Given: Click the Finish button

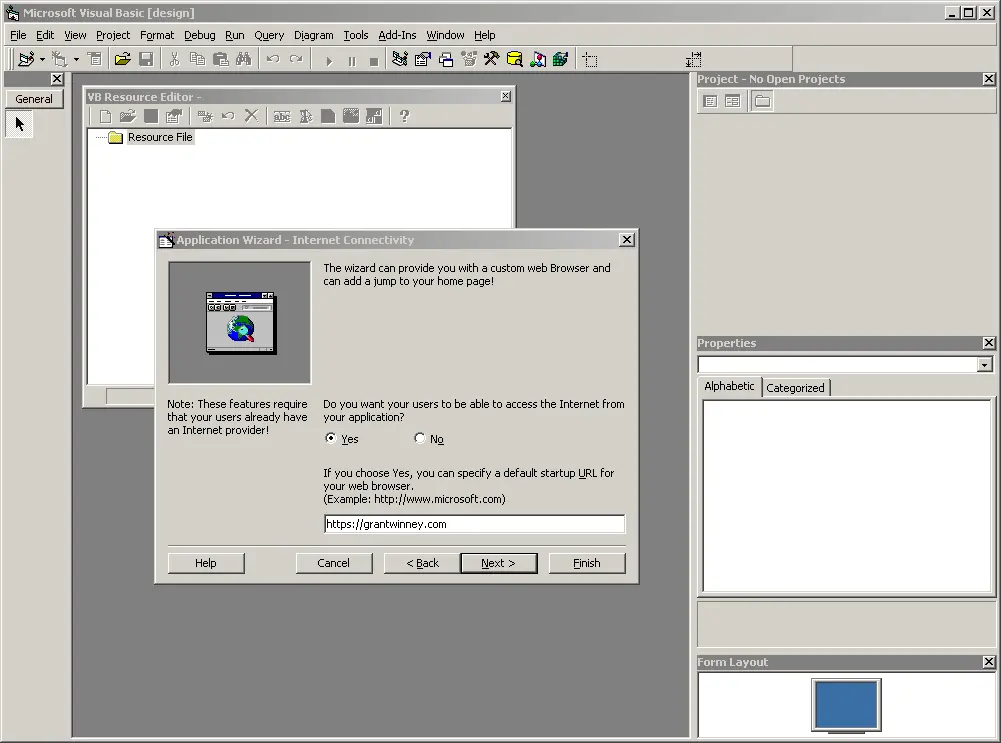Looking at the screenshot, I should [x=587, y=563].
